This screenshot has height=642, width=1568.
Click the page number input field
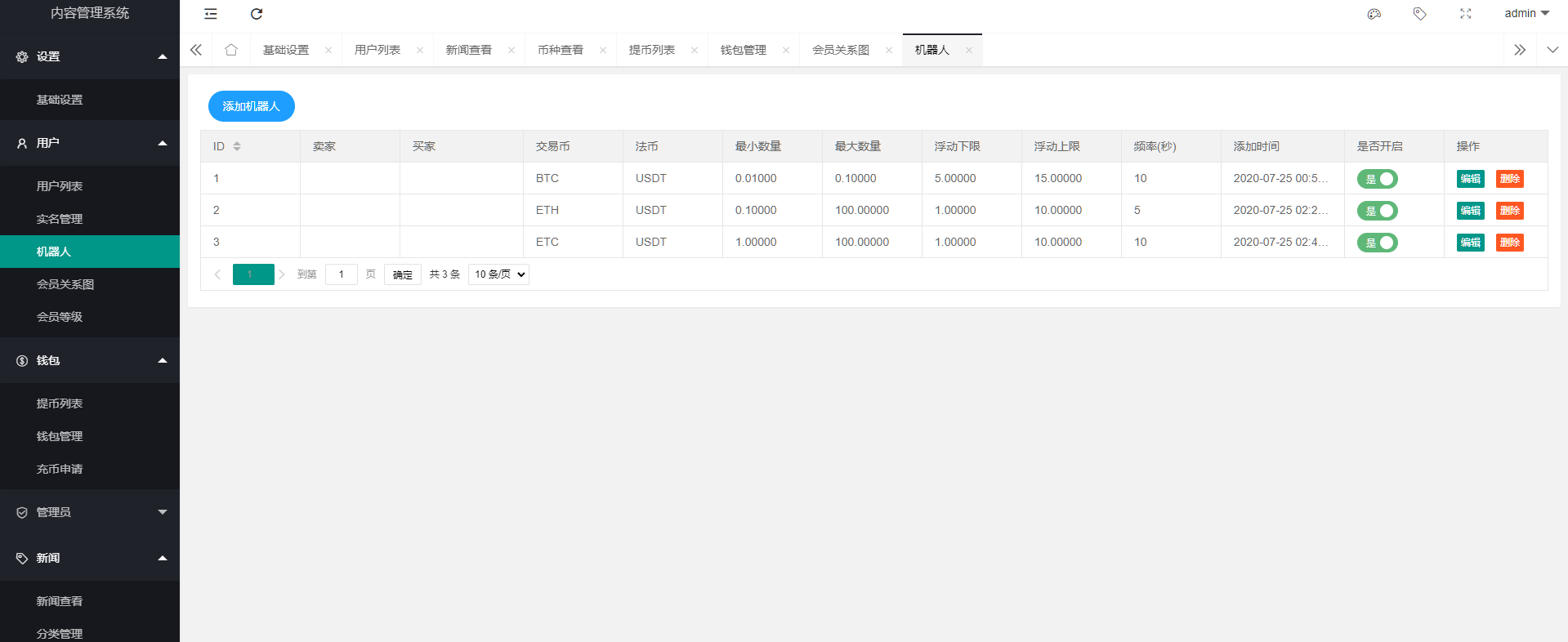(341, 274)
